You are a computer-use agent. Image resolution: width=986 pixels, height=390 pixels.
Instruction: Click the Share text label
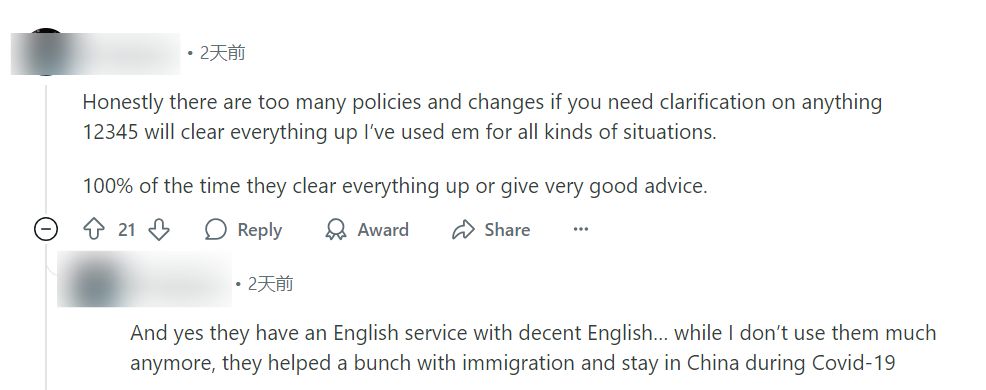[x=507, y=230]
